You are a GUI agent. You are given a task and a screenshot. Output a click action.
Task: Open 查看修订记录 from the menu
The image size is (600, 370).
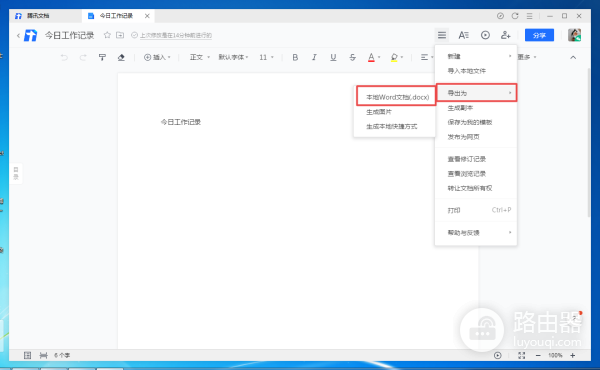[x=476, y=159]
